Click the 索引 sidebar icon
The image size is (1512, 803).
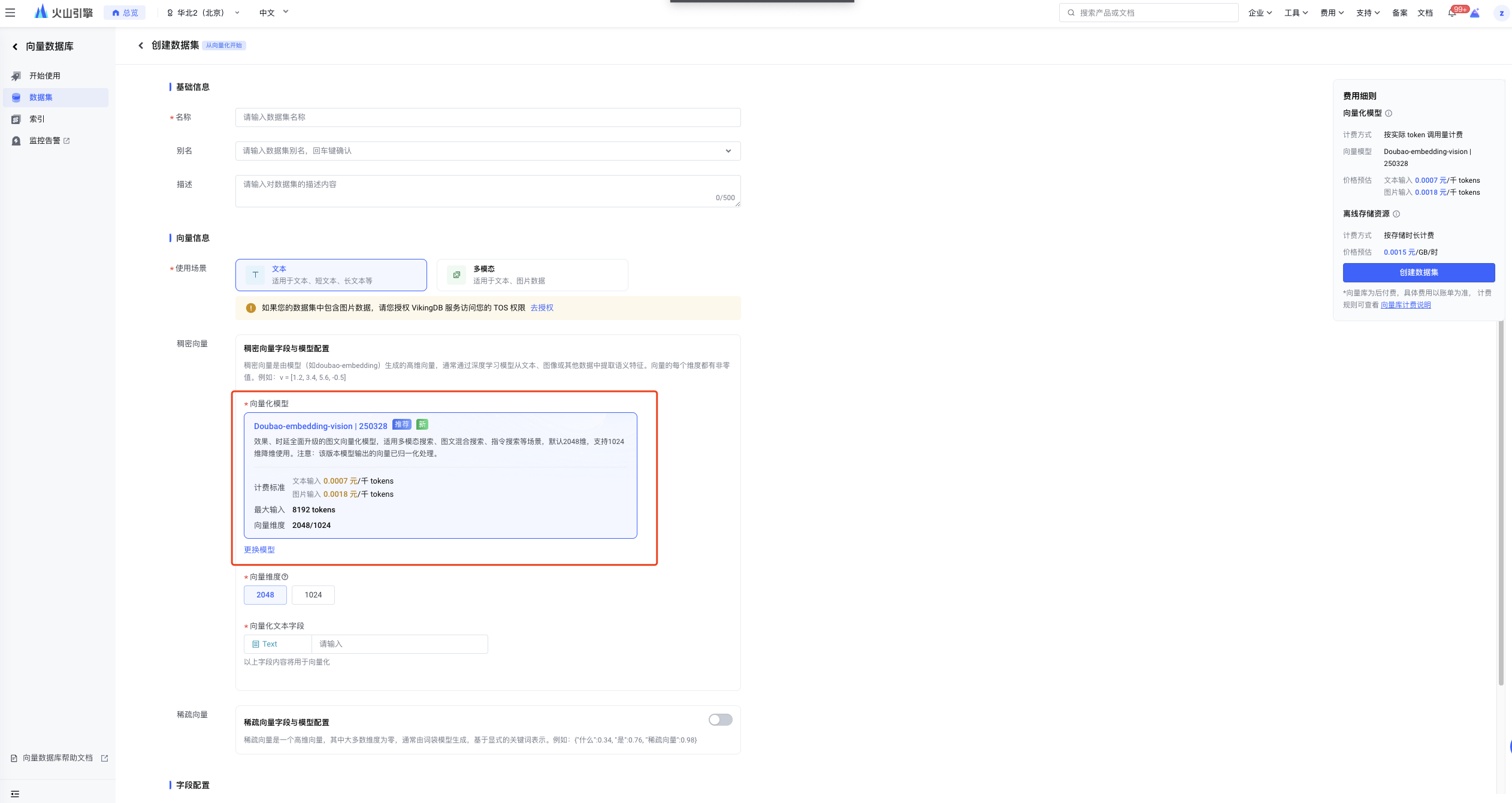16,119
